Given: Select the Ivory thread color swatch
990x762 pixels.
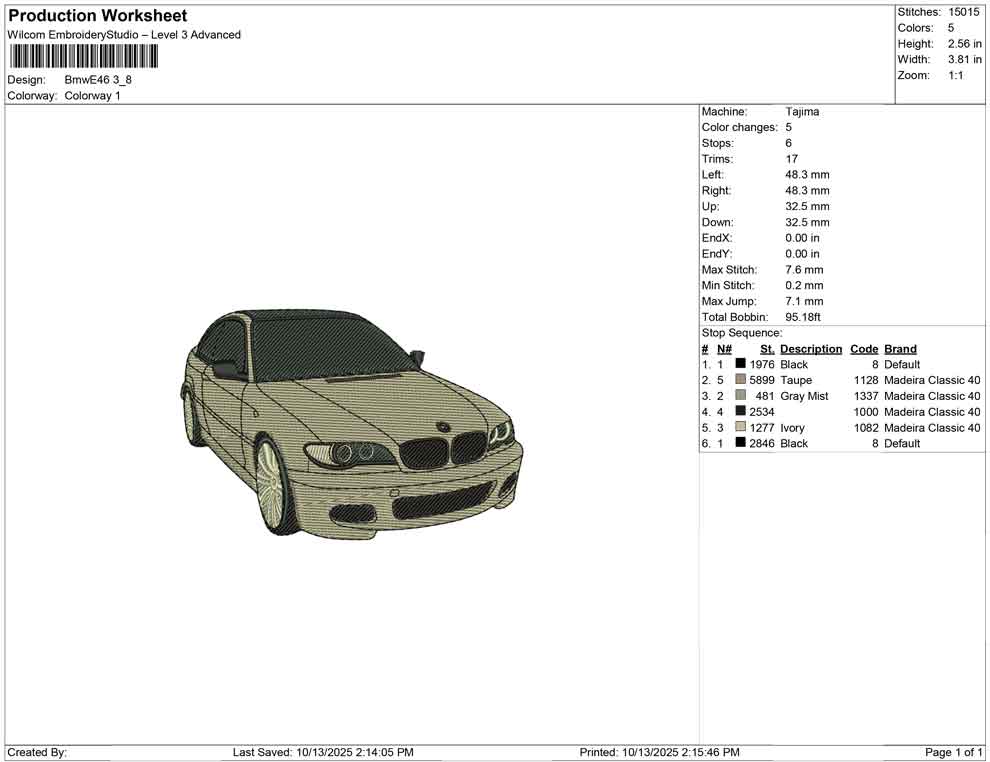Looking at the screenshot, I should [x=740, y=428].
